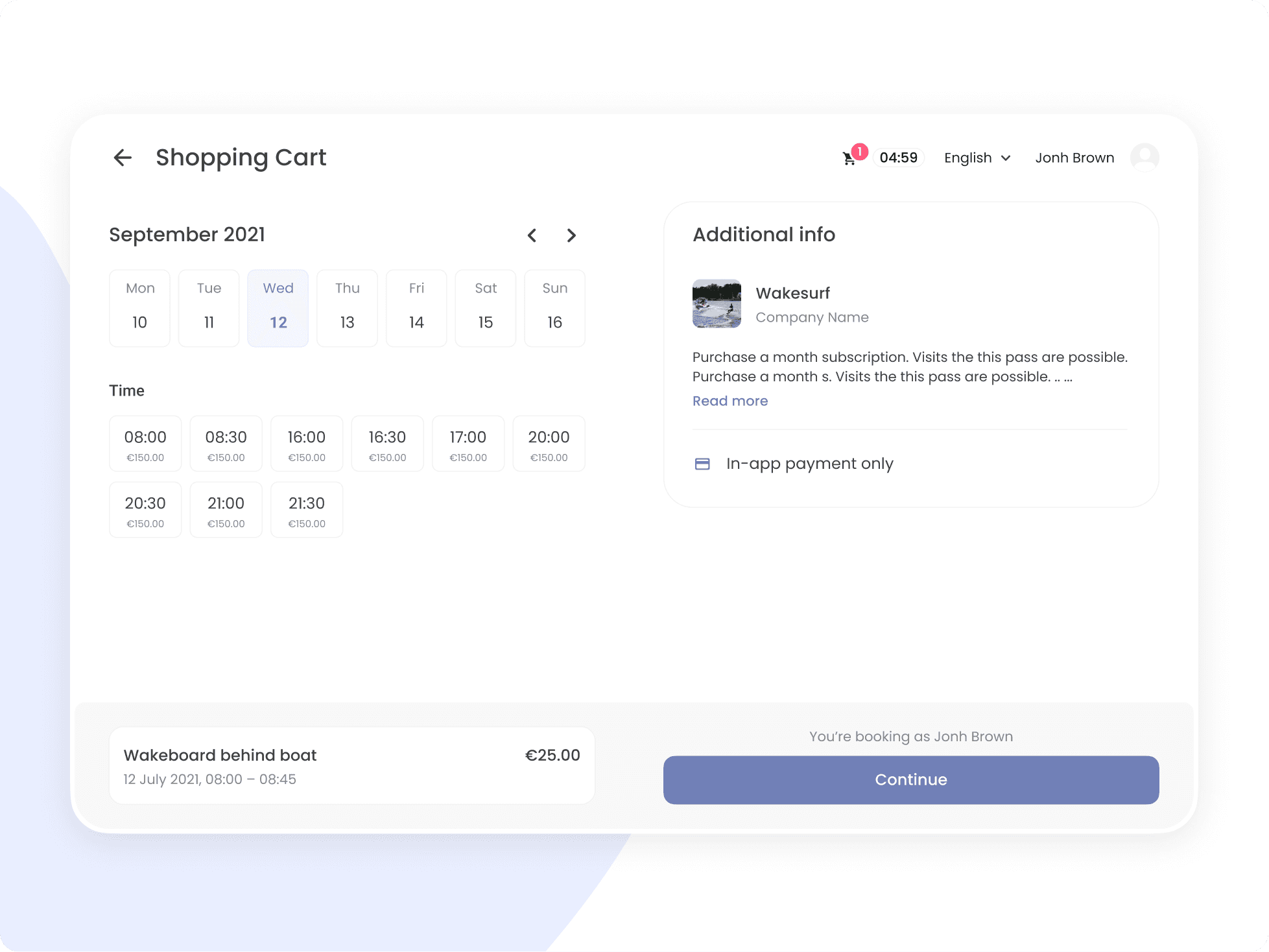Select Mon 10 date tile
The height and width of the screenshot is (952, 1269).
coord(139,308)
